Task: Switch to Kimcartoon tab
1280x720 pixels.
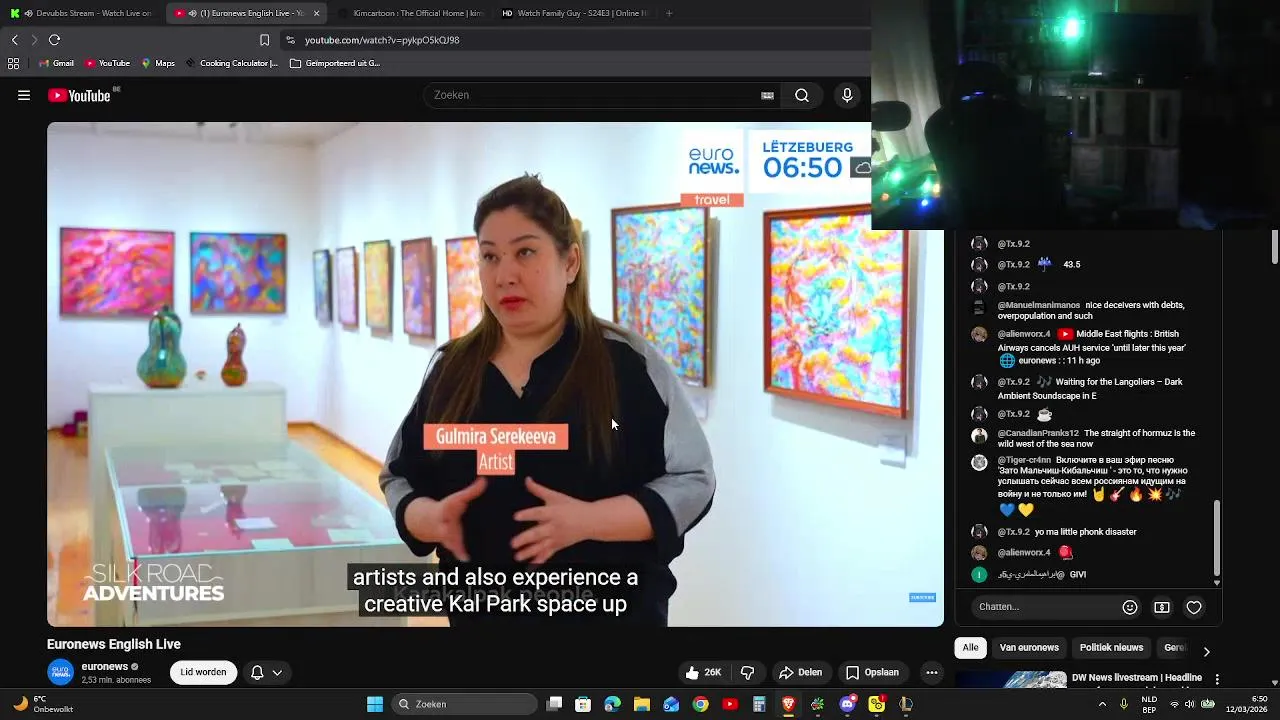Action: pos(409,13)
